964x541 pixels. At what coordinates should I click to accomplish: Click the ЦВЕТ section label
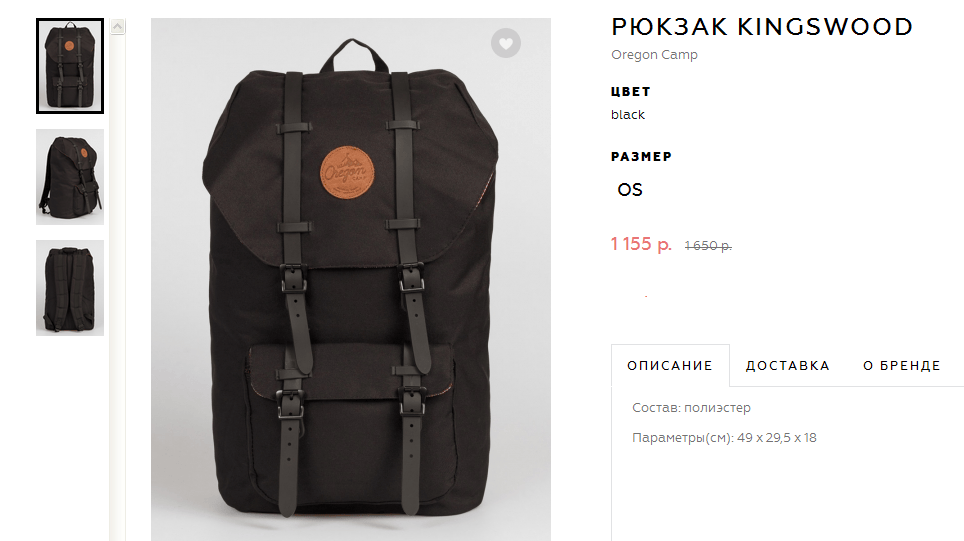click(631, 92)
